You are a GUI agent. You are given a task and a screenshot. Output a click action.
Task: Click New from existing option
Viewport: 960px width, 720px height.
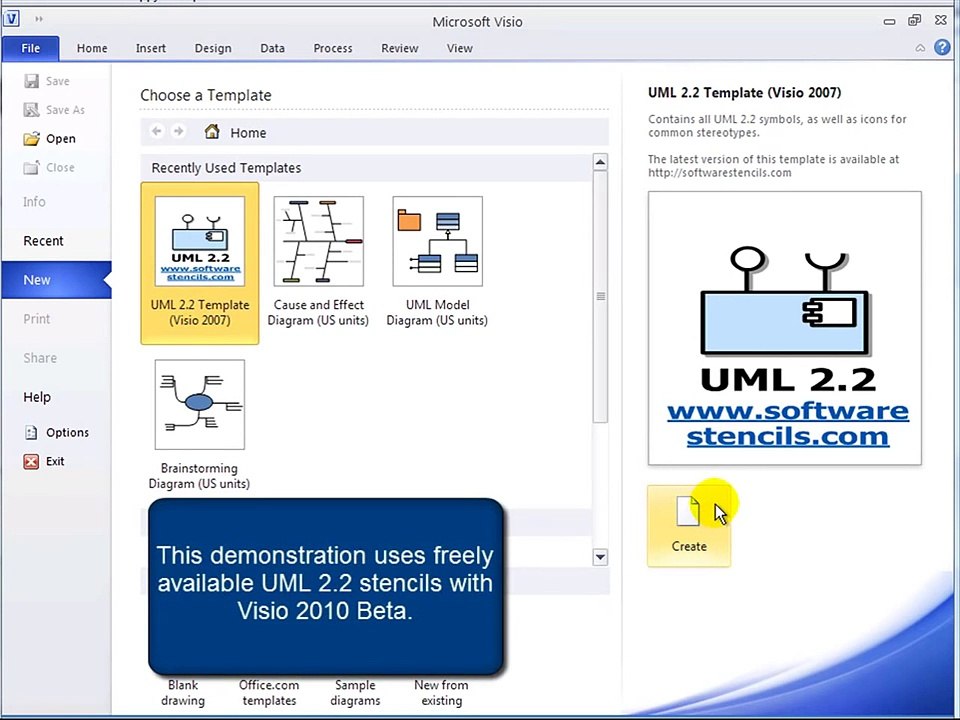[x=441, y=693]
